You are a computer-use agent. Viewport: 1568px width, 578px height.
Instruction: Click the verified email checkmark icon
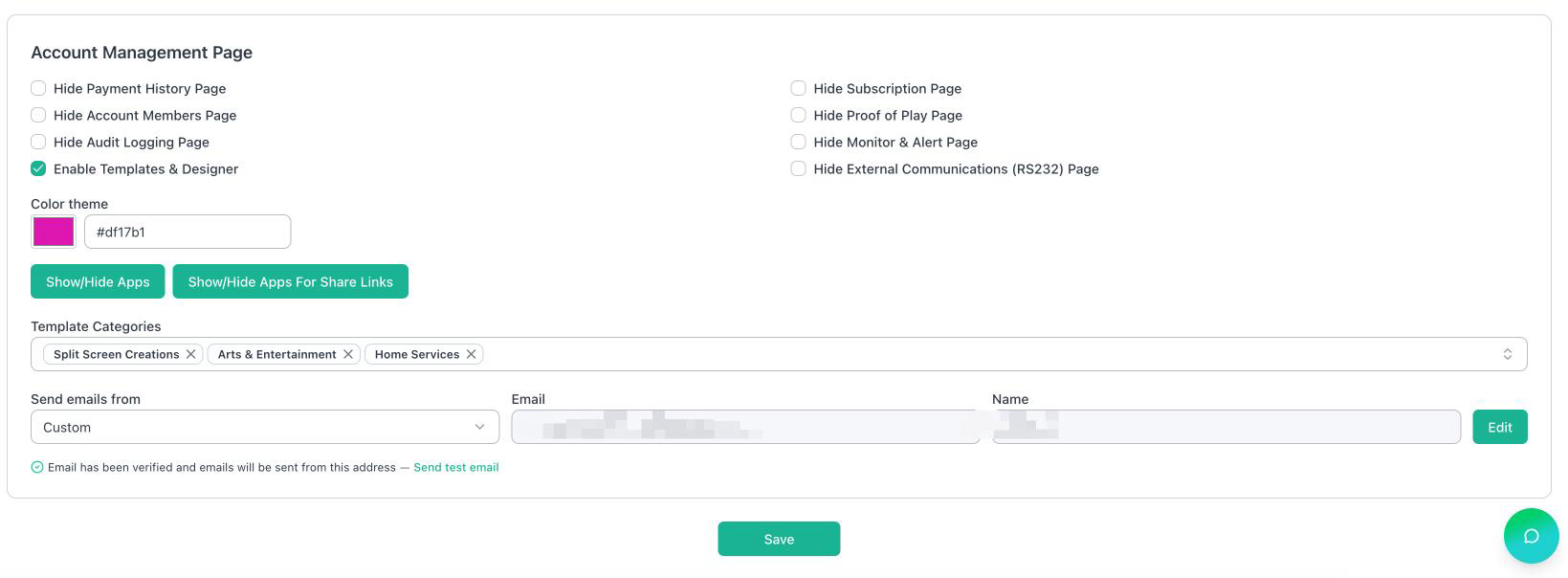point(37,467)
